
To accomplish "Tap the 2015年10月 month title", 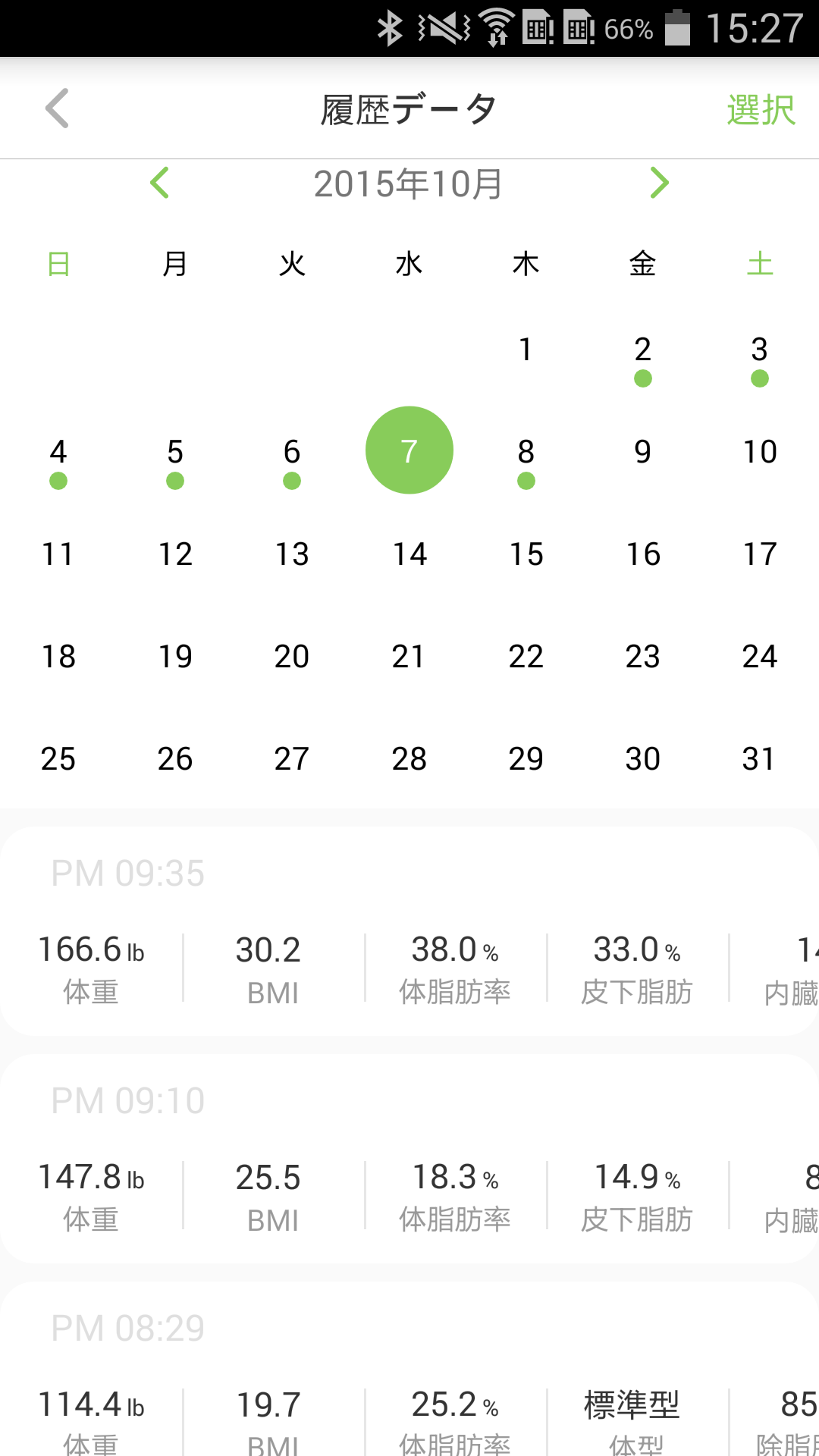I will point(408,184).
